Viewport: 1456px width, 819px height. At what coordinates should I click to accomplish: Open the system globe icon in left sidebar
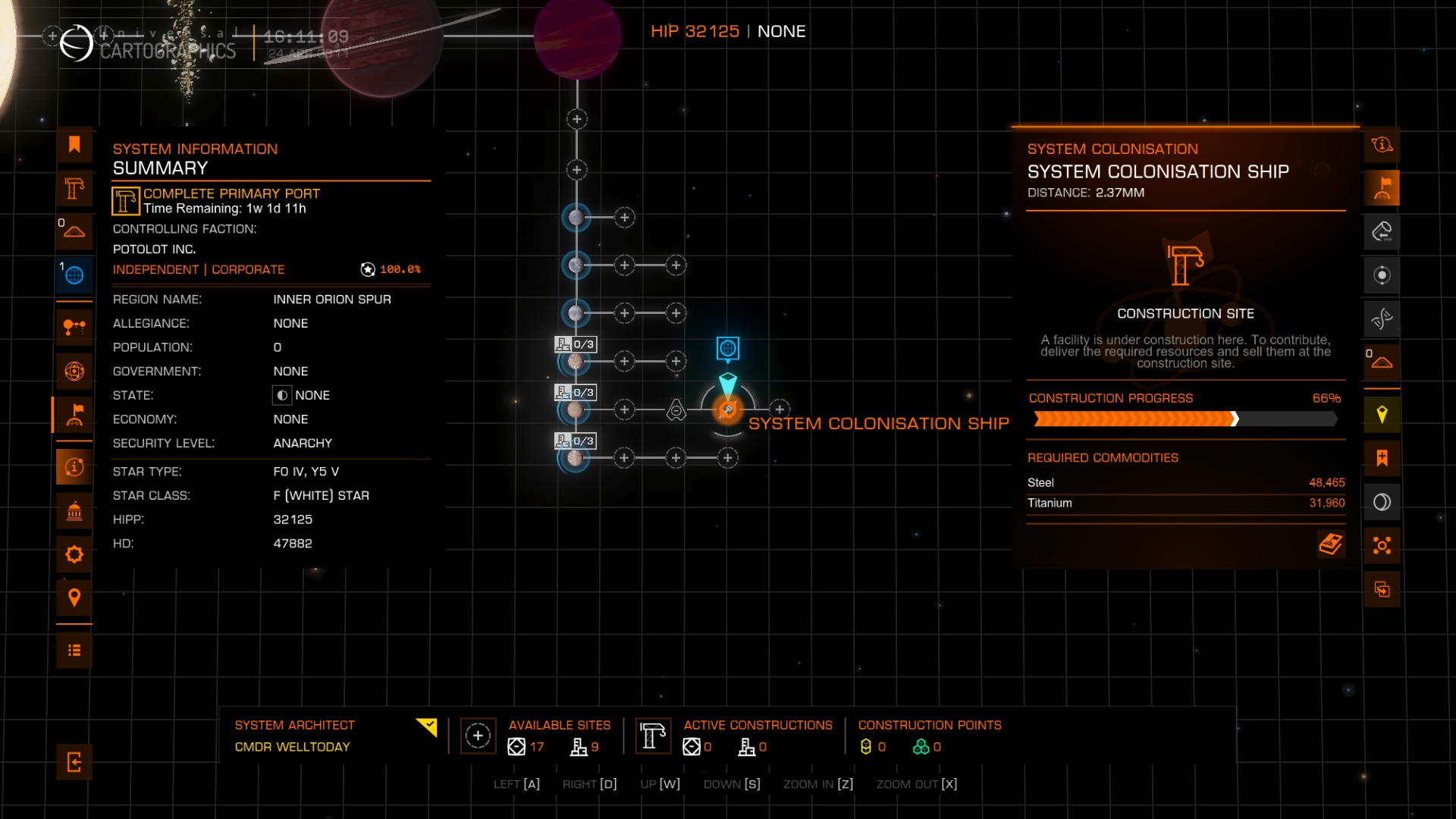coord(74,371)
